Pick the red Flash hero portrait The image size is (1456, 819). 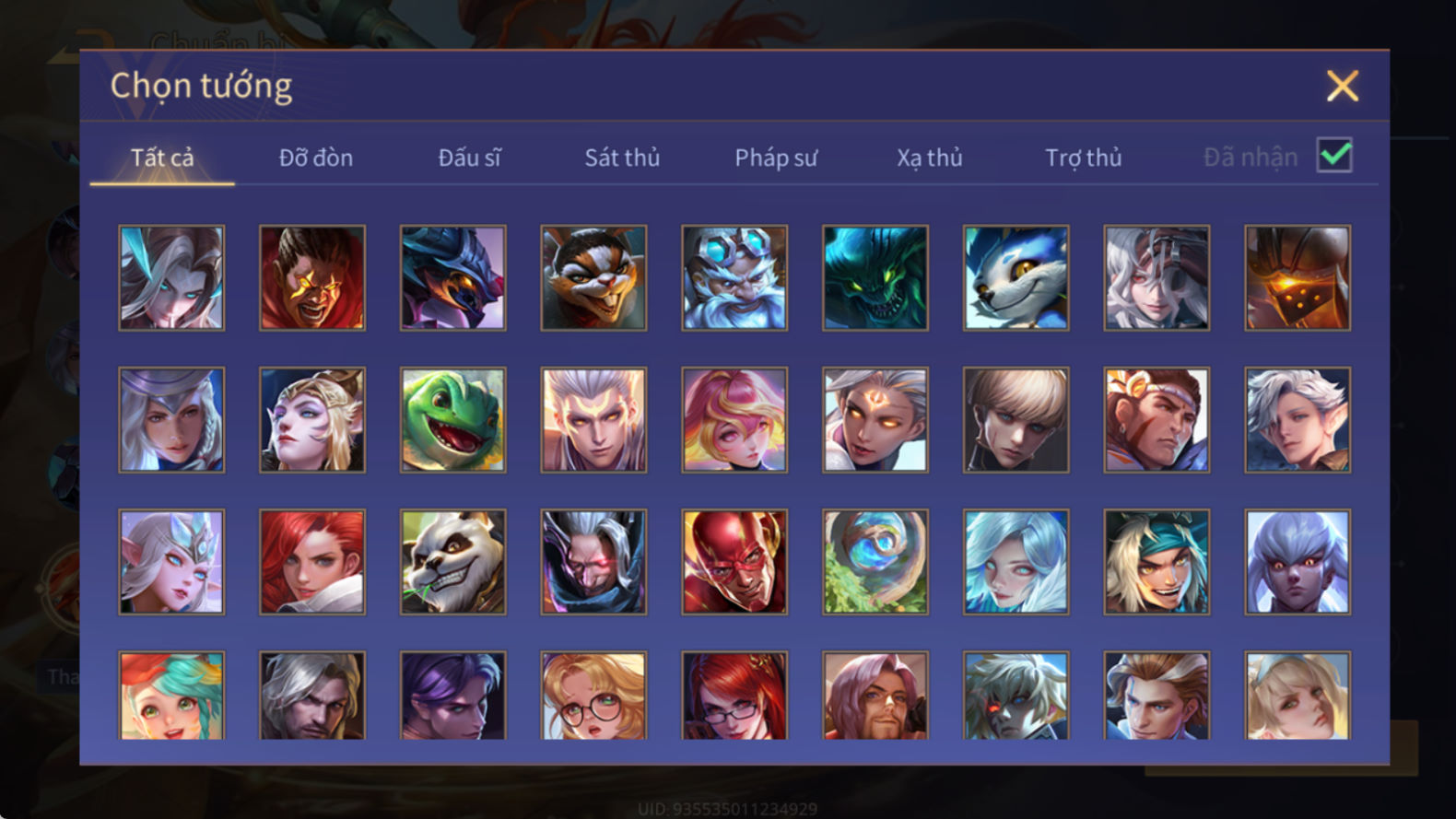[734, 562]
